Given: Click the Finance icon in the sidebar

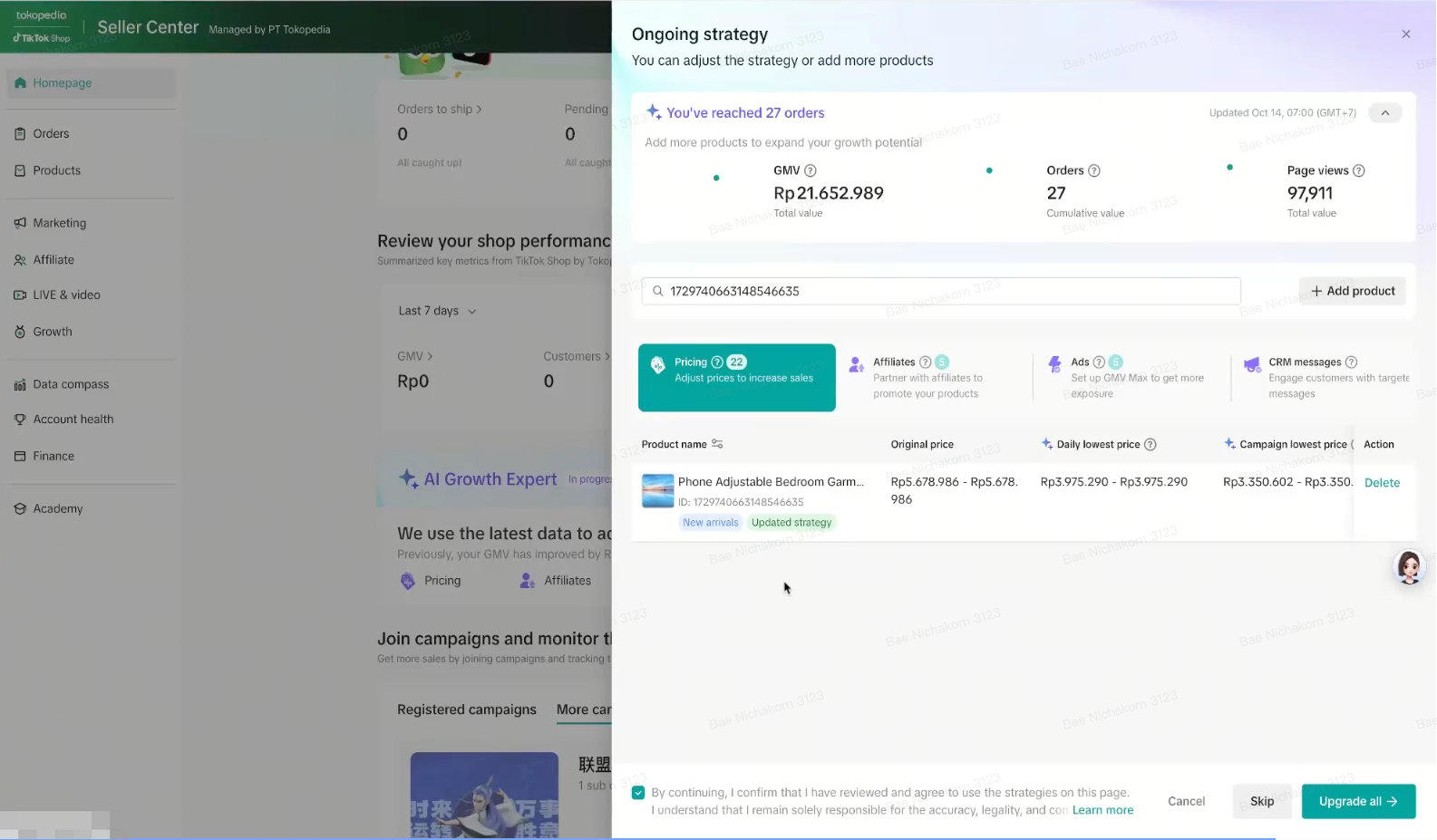Looking at the screenshot, I should click(x=20, y=456).
